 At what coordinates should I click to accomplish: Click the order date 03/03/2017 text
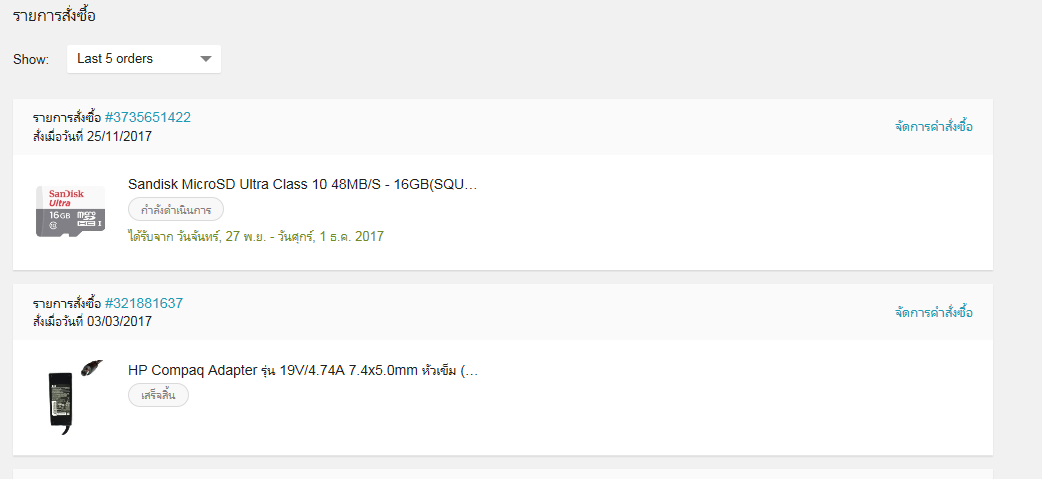point(119,322)
